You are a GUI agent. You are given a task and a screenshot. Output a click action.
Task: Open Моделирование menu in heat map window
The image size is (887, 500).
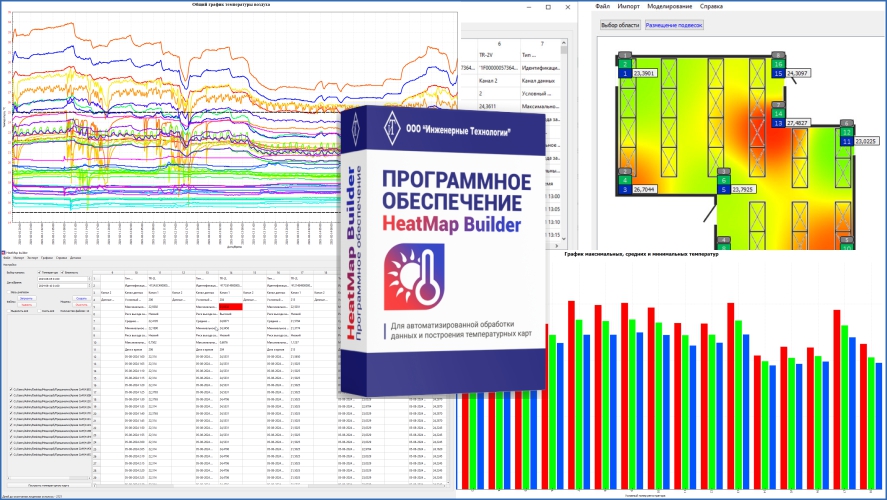[x=669, y=6]
